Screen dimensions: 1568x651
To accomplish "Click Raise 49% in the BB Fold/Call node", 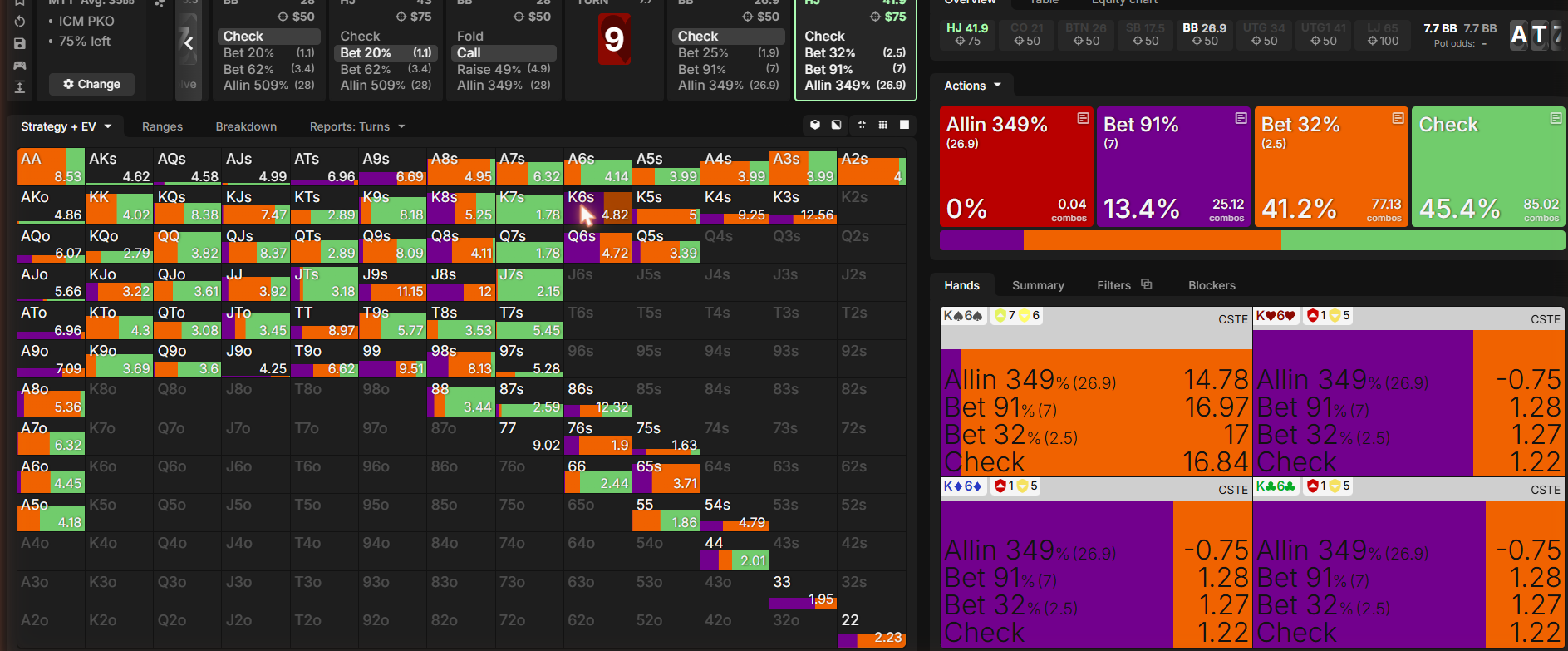I will pos(504,69).
